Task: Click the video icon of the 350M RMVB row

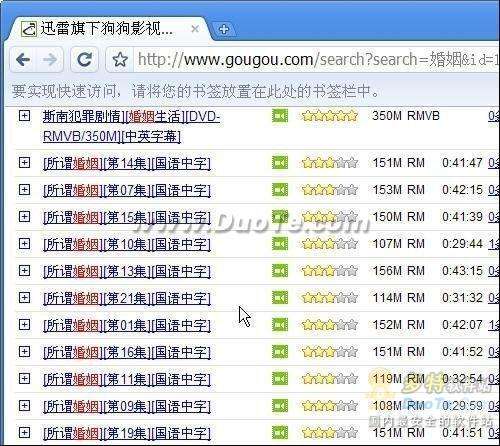Action: (280, 116)
